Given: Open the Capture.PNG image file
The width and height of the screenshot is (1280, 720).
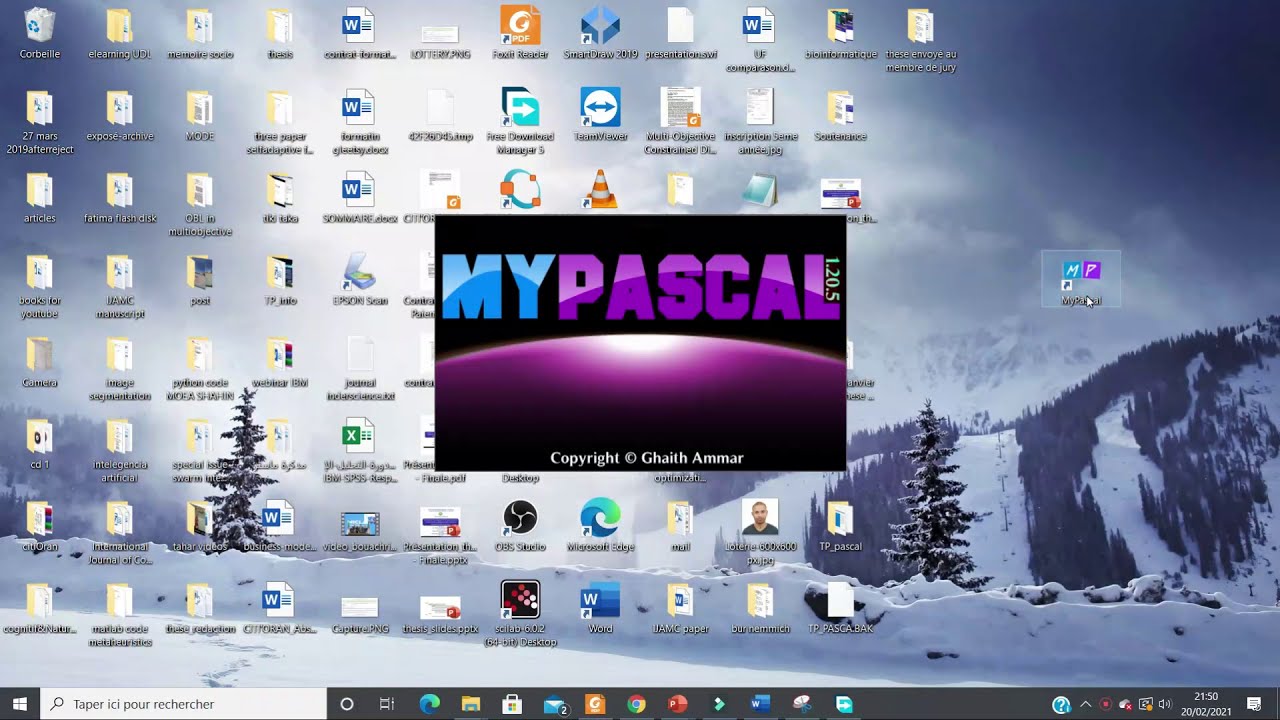Looking at the screenshot, I should [360, 613].
